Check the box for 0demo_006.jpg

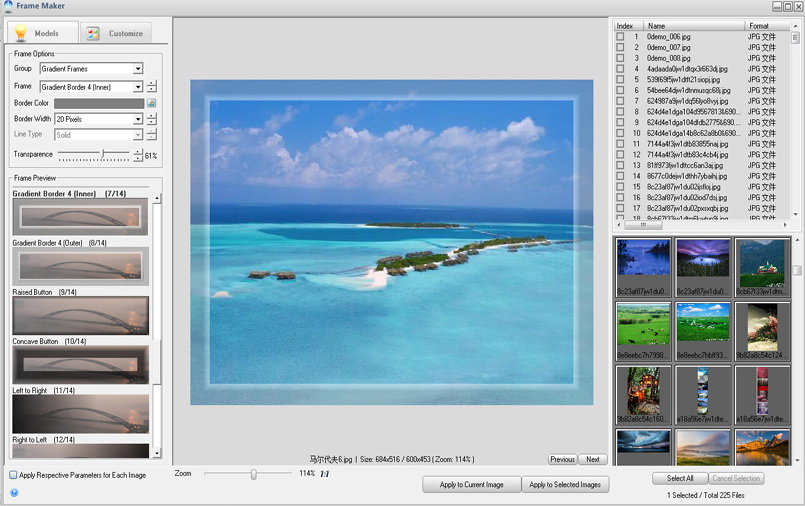tap(620, 37)
